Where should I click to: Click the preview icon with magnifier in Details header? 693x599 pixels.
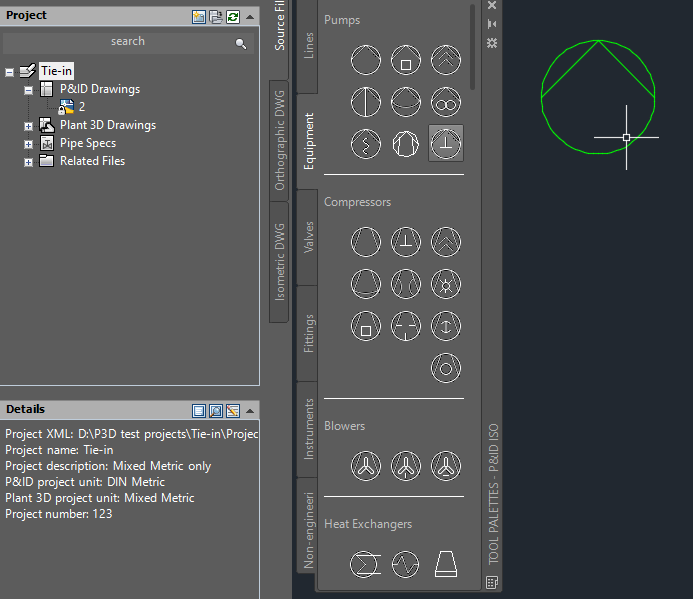tap(216, 411)
